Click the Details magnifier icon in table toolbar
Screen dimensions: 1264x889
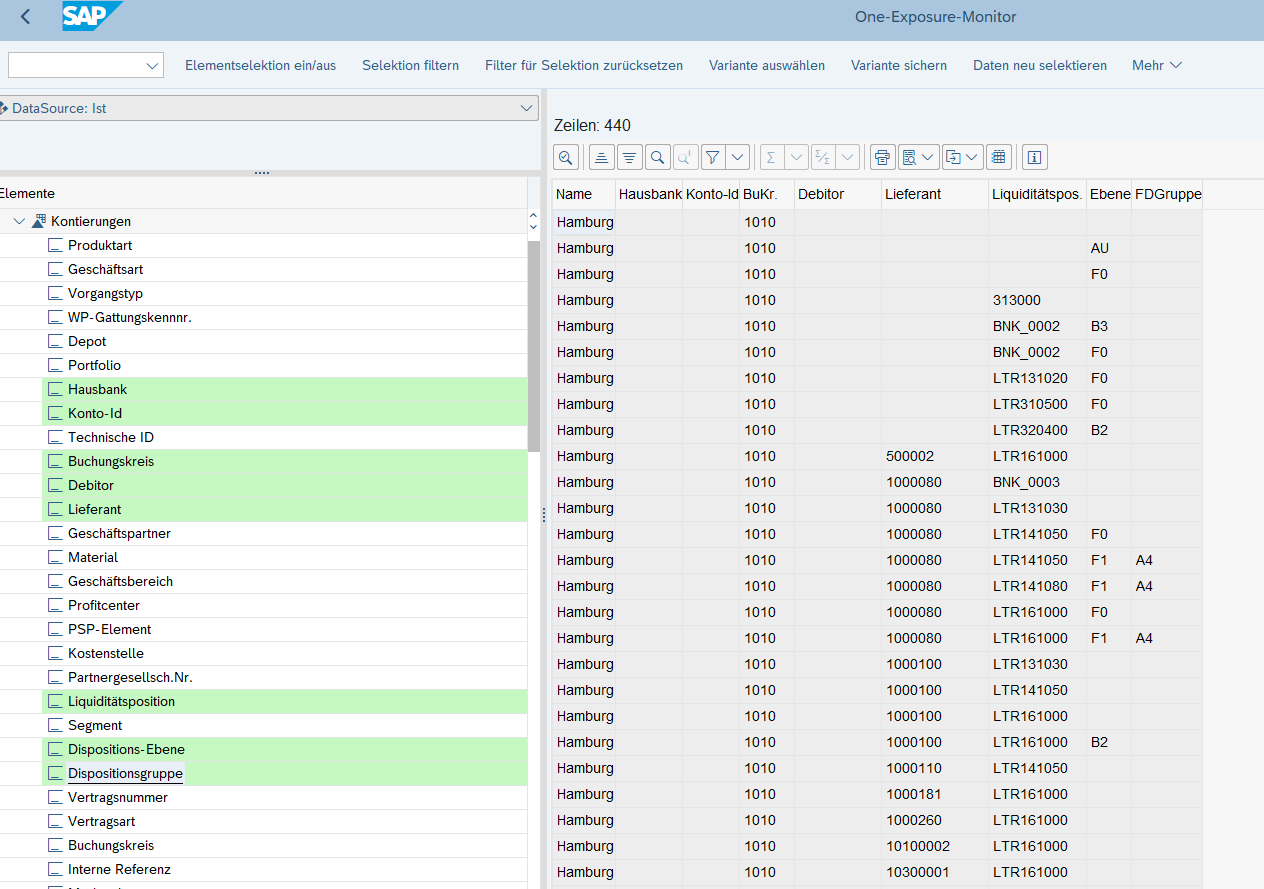[566, 157]
